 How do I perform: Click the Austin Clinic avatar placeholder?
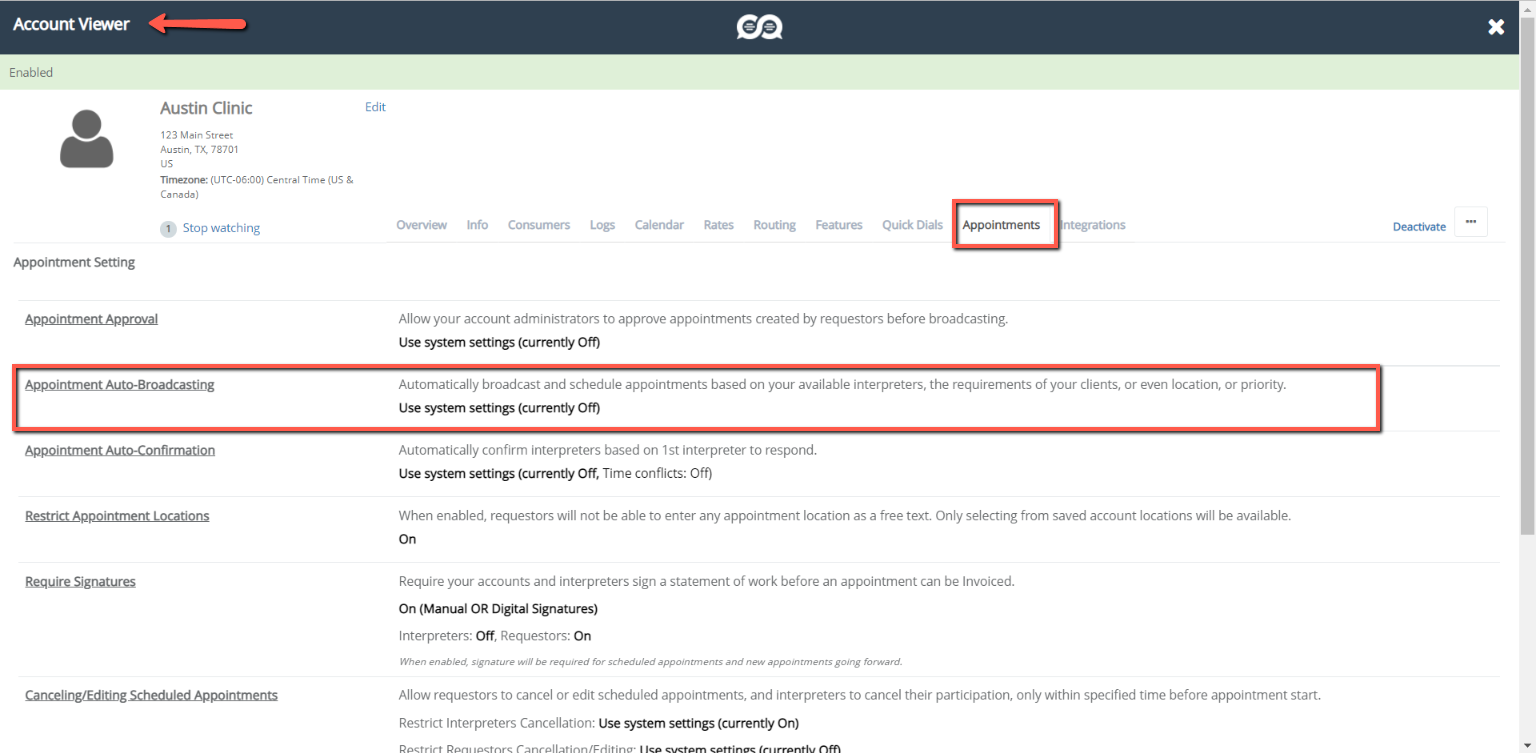point(87,138)
